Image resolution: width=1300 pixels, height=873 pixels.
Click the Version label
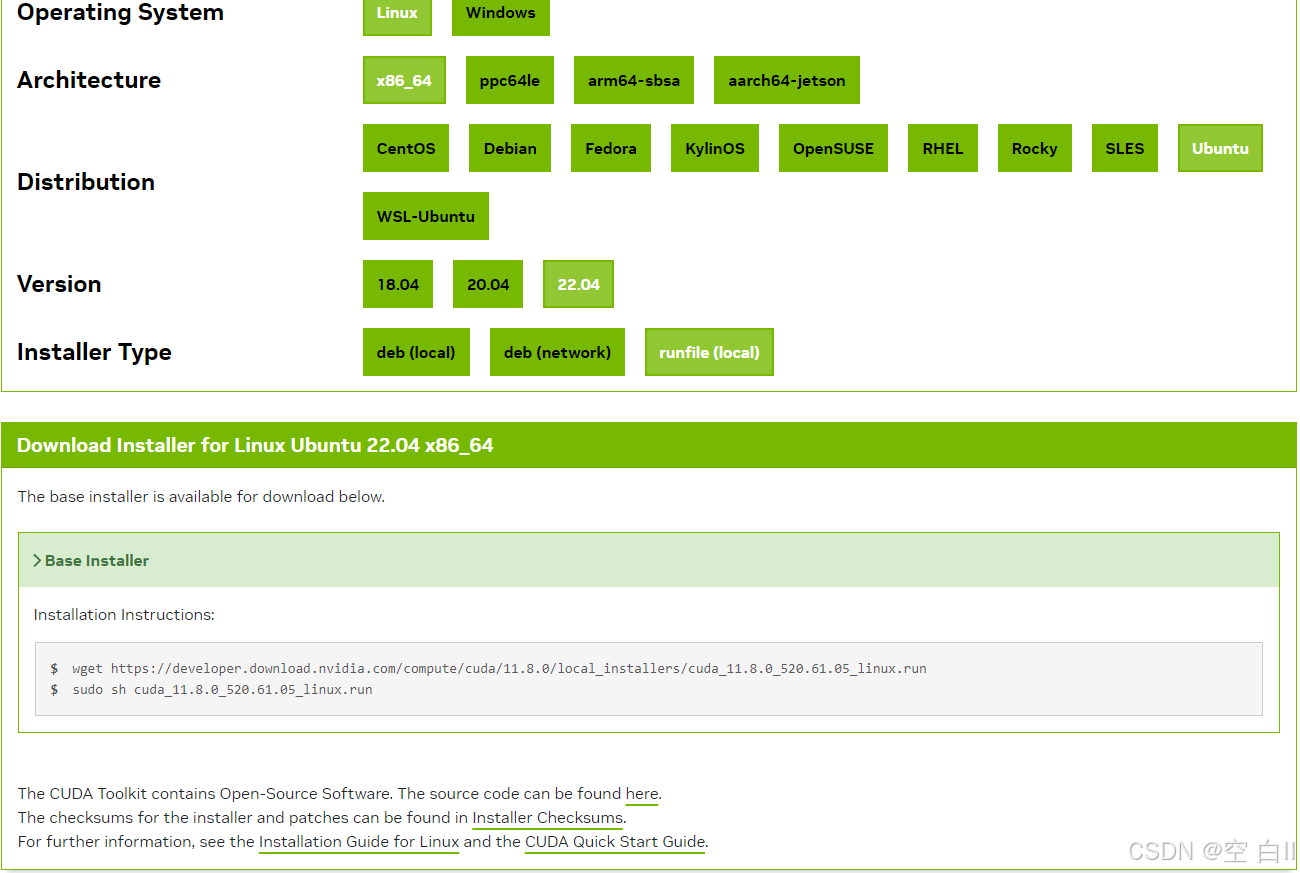pyautogui.click(x=59, y=284)
